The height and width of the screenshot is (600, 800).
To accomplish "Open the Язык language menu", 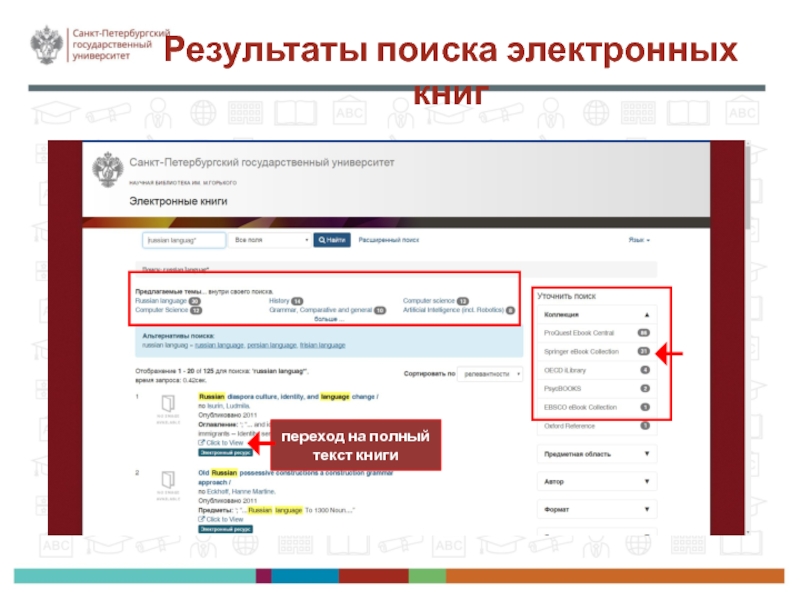I will 639,240.
